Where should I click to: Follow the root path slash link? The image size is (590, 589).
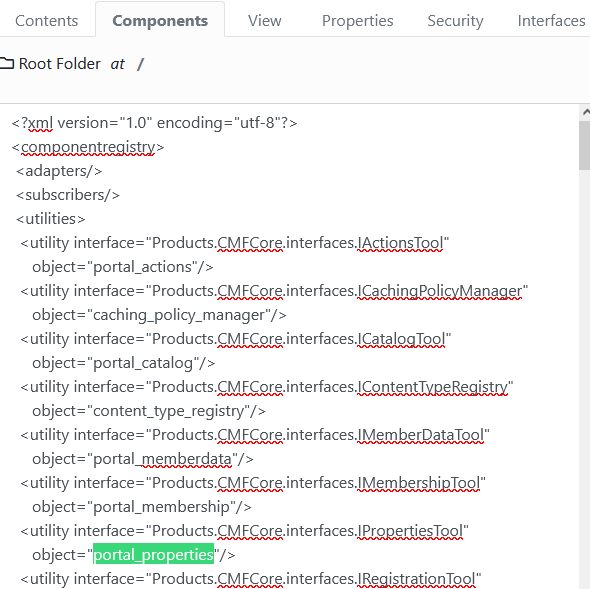tap(140, 64)
